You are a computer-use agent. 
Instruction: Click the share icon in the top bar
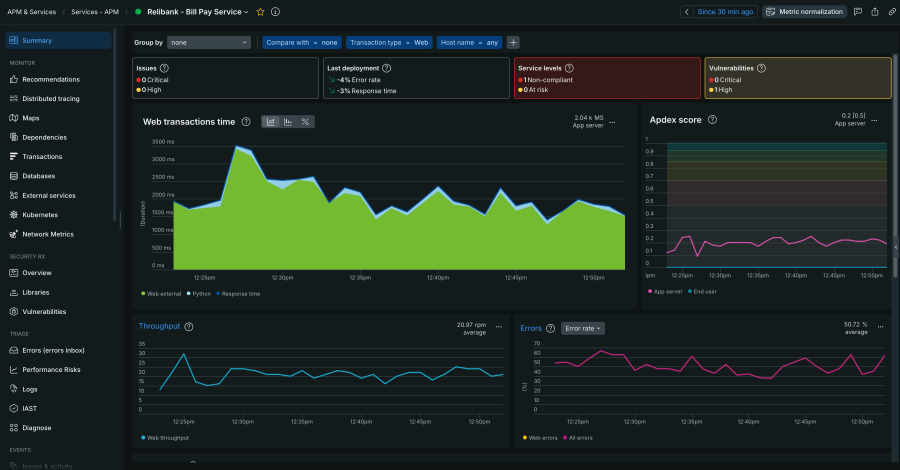[x=875, y=11]
